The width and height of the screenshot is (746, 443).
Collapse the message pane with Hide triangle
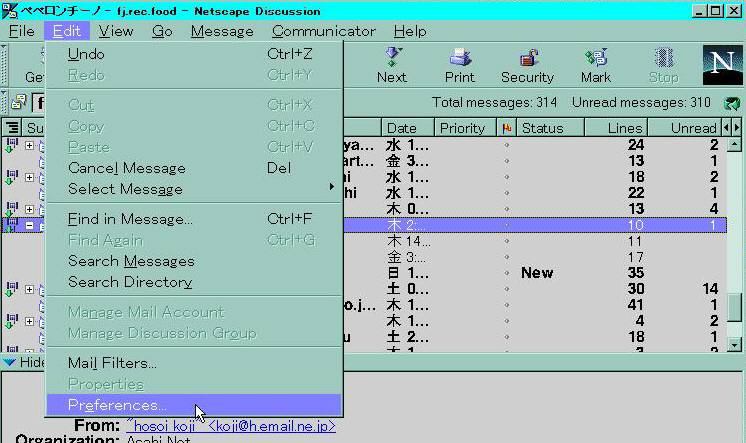(x=9, y=362)
